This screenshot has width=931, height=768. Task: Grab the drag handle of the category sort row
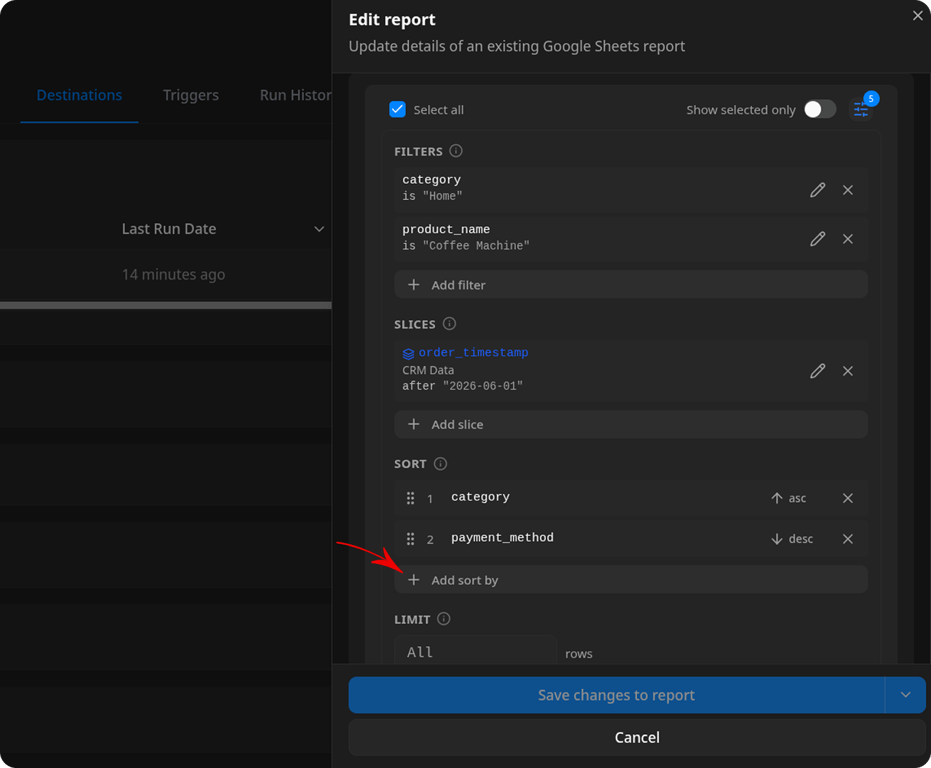pyautogui.click(x=410, y=498)
